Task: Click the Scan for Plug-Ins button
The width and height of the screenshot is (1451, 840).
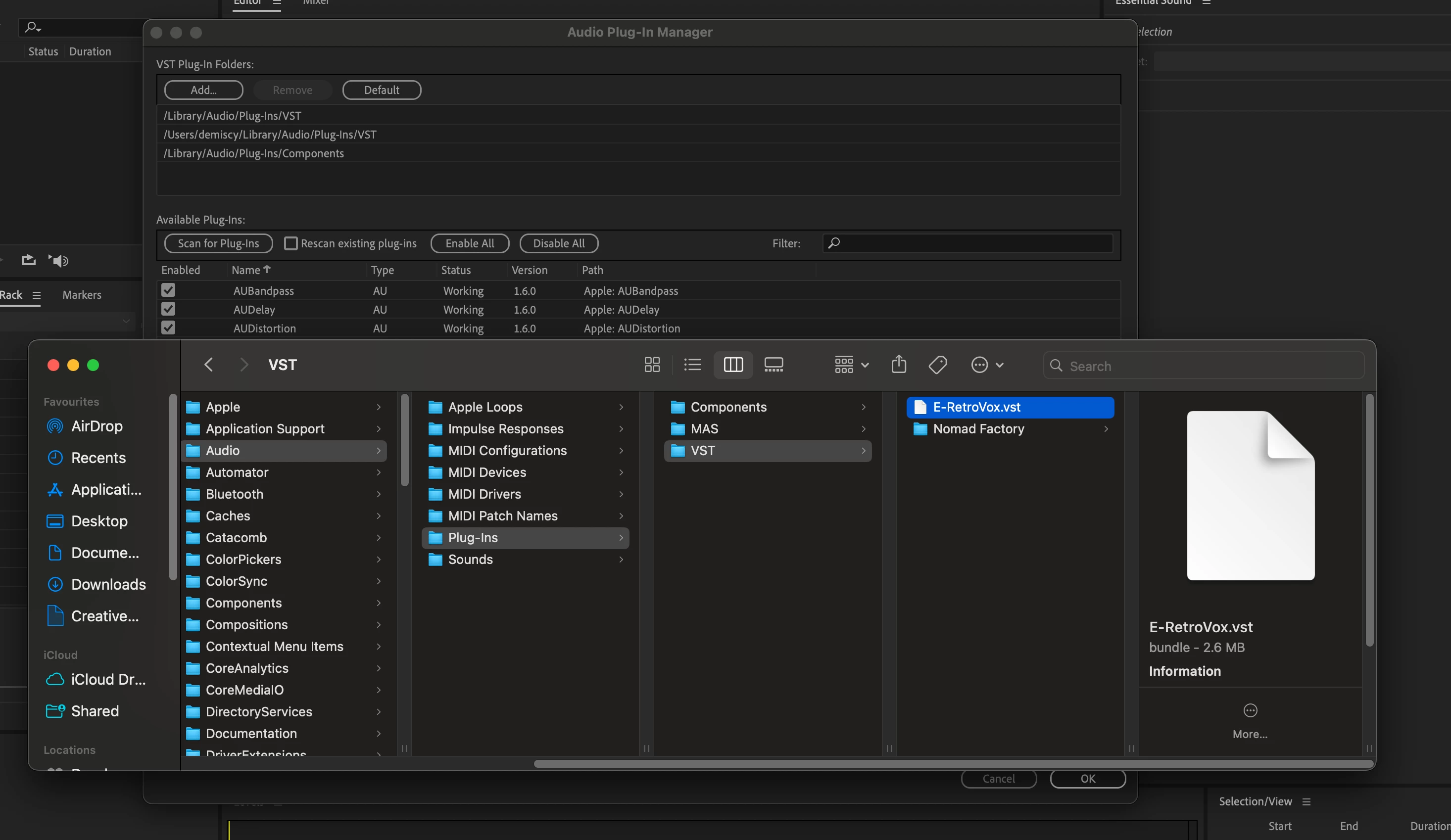Action: tap(218, 243)
